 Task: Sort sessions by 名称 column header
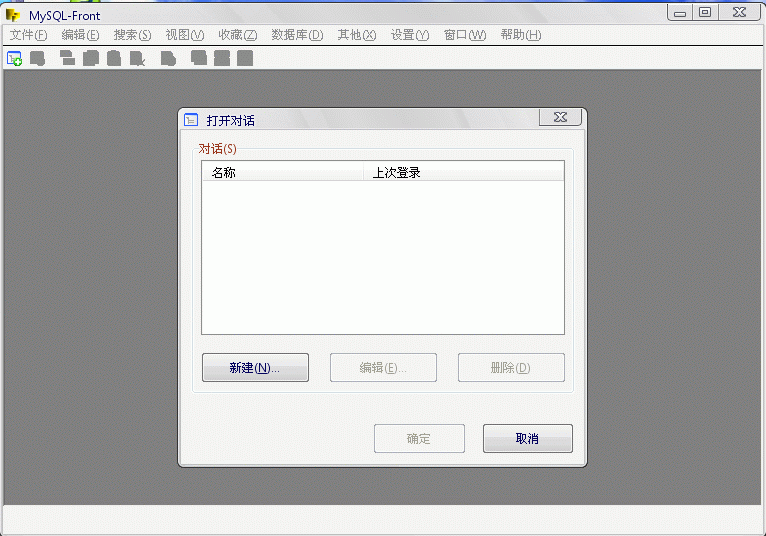tap(283, 172)
